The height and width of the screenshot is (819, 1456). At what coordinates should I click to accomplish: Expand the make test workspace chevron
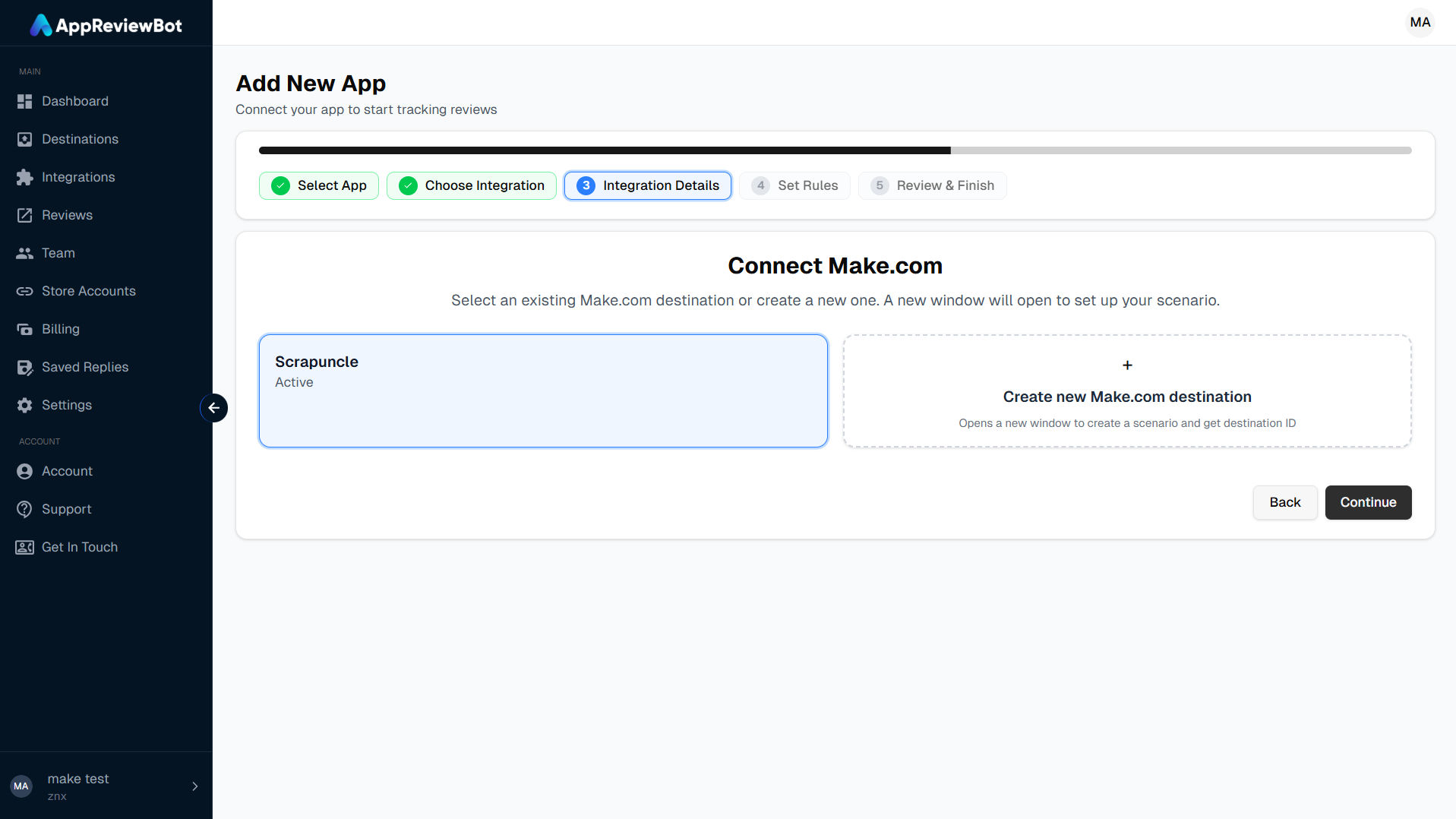click(194, 786)
